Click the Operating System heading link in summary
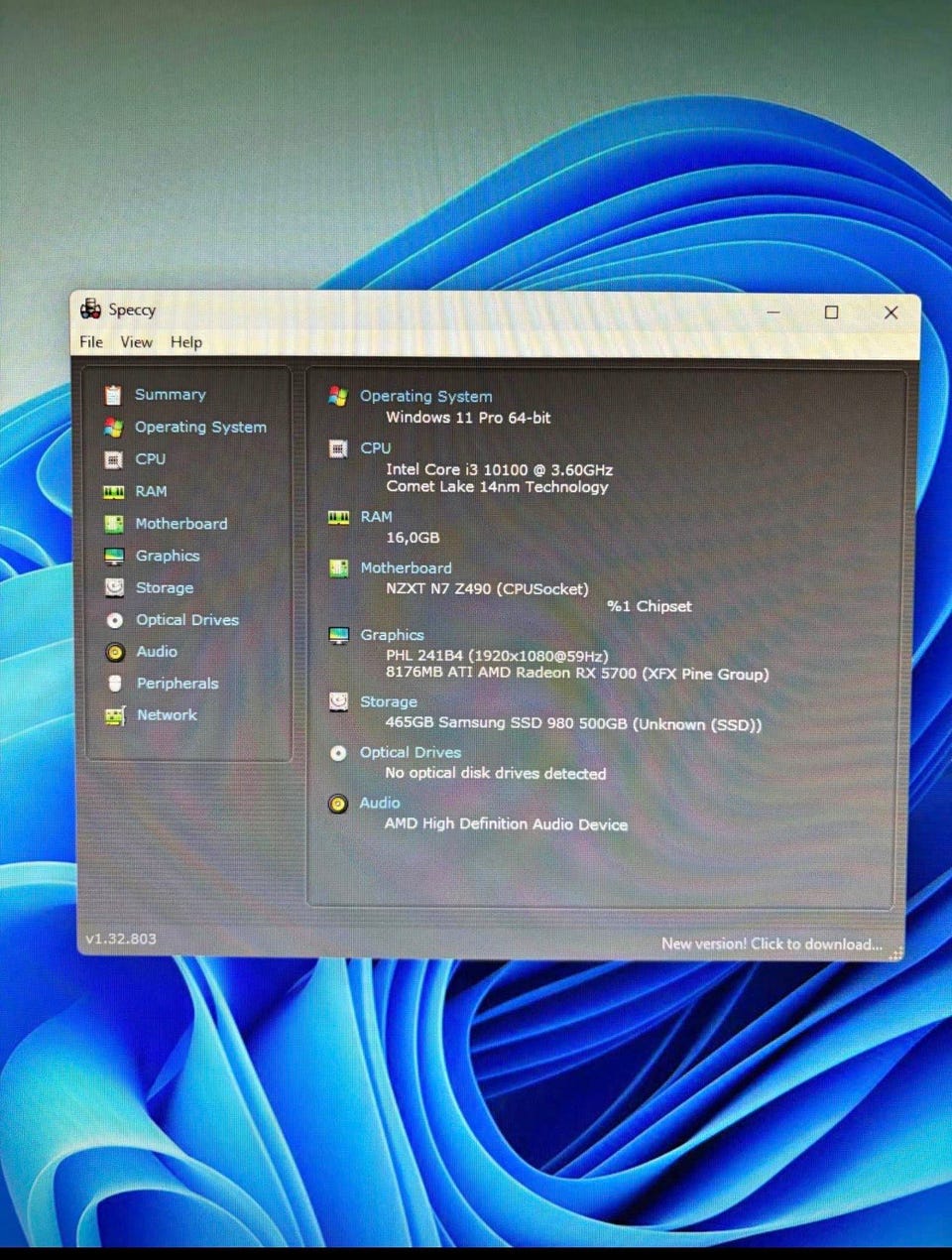This screenshot has width=952, height=1260. (x=426, y=396)
